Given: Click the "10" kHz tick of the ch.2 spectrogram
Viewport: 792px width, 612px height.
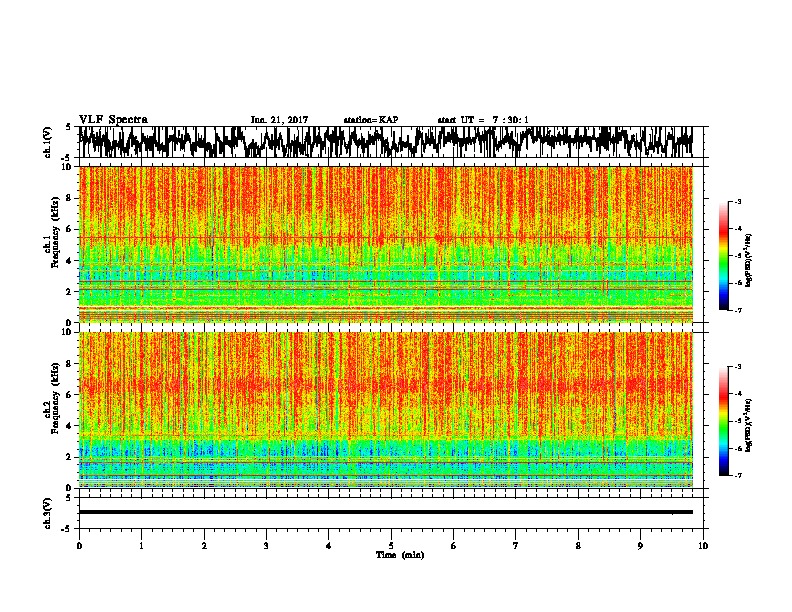Looking at the screenshot, I should tap(67, 332).
